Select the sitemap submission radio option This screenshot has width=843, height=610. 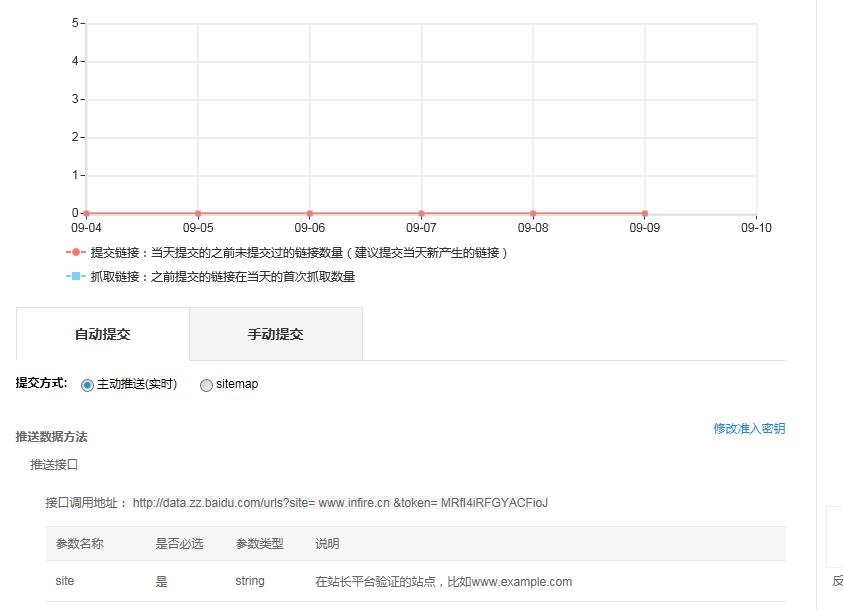point(206,385)
